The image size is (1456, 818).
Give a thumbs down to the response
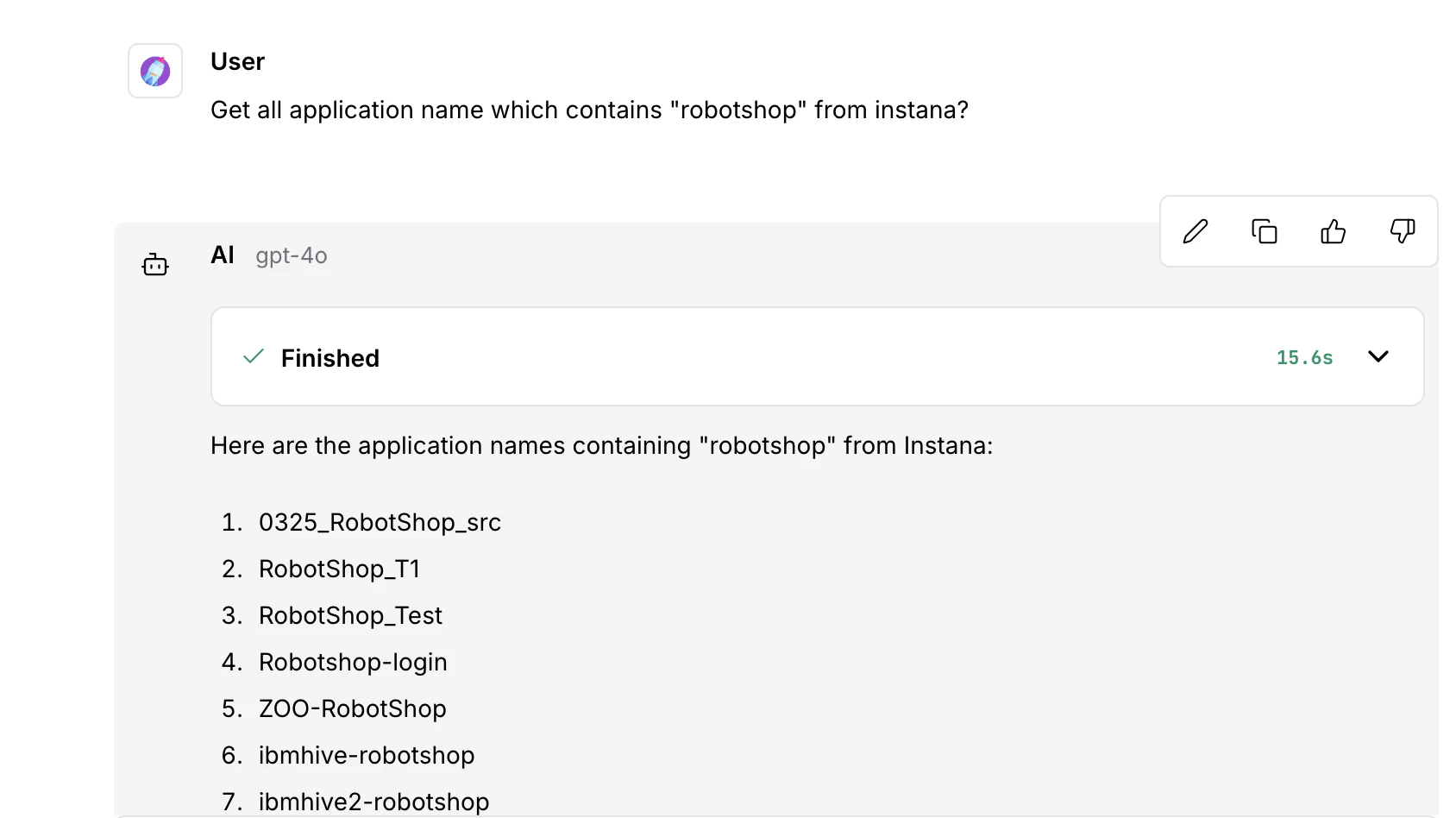point(1403,231)
